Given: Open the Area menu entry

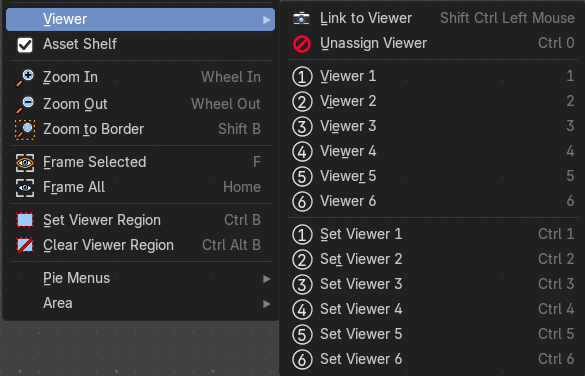Looking at the screenshot, I should pos(140,303).
